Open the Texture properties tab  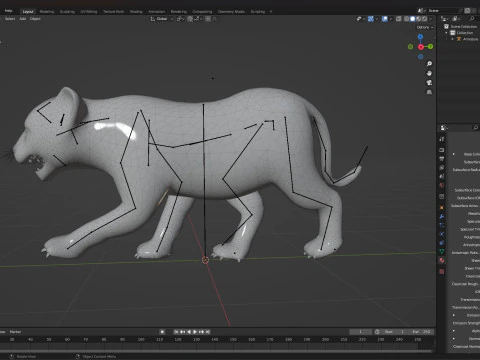pyautogui.click(x=442, y=272)
